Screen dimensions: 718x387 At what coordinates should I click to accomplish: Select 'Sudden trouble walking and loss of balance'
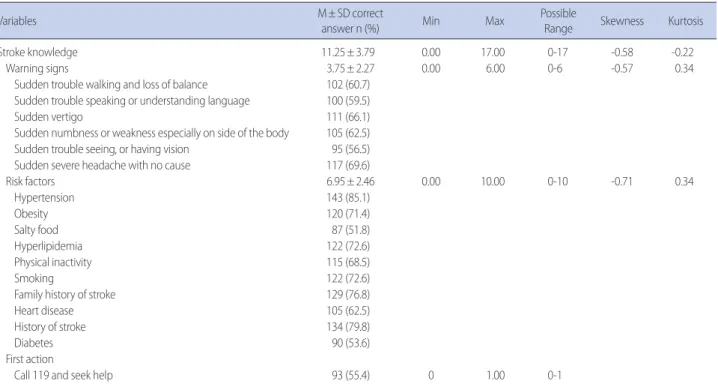pyautogui.click(x=111, y=85)
